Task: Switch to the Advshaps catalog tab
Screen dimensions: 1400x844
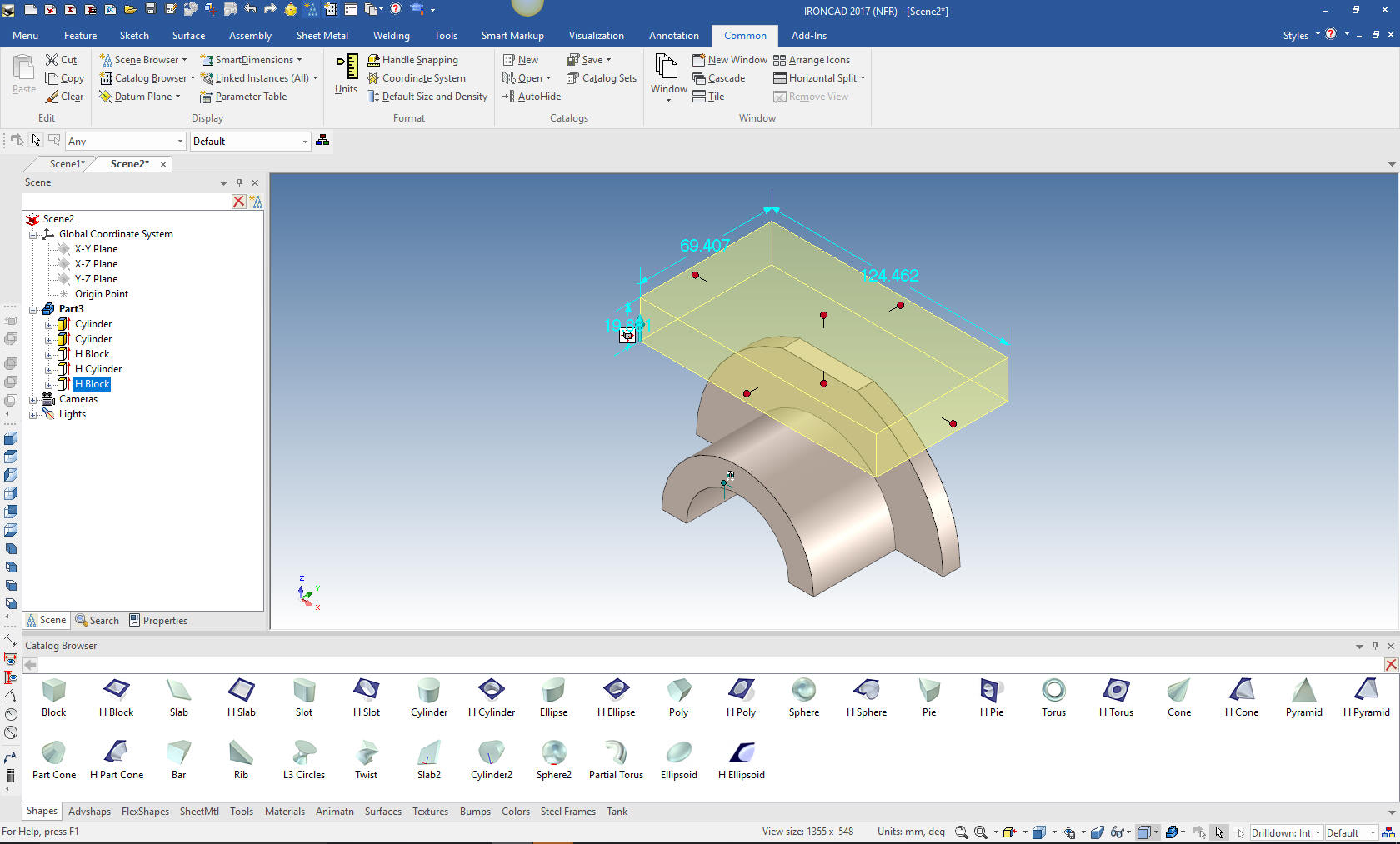Action: point(89,812)
